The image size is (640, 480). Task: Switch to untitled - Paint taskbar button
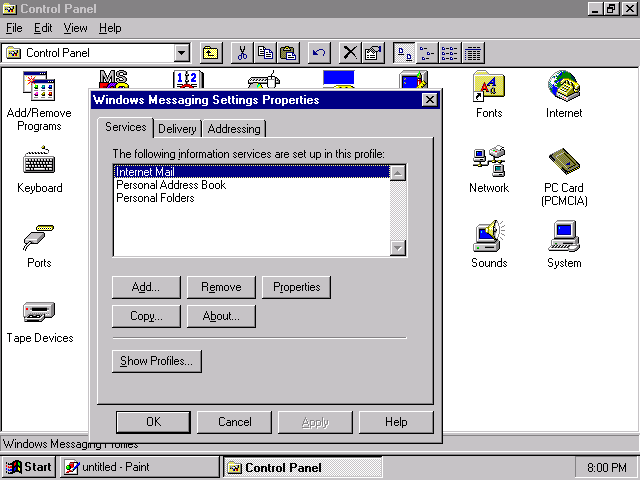tap(140, 467)
